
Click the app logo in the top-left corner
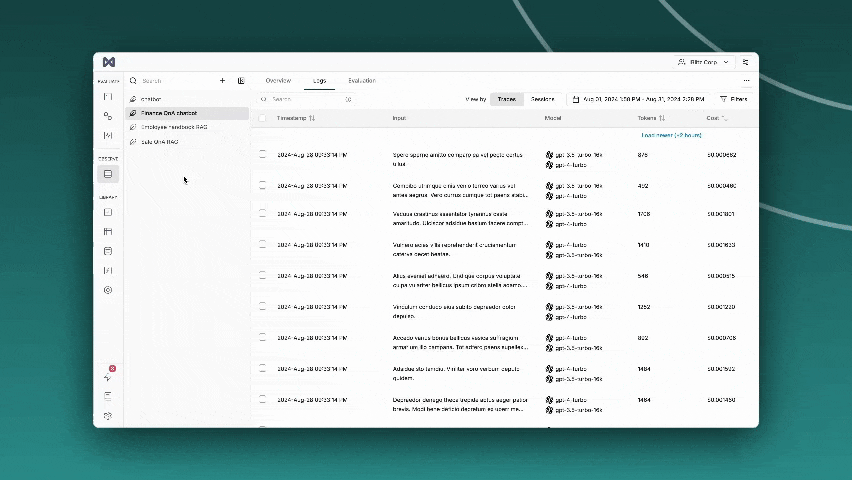109,62
